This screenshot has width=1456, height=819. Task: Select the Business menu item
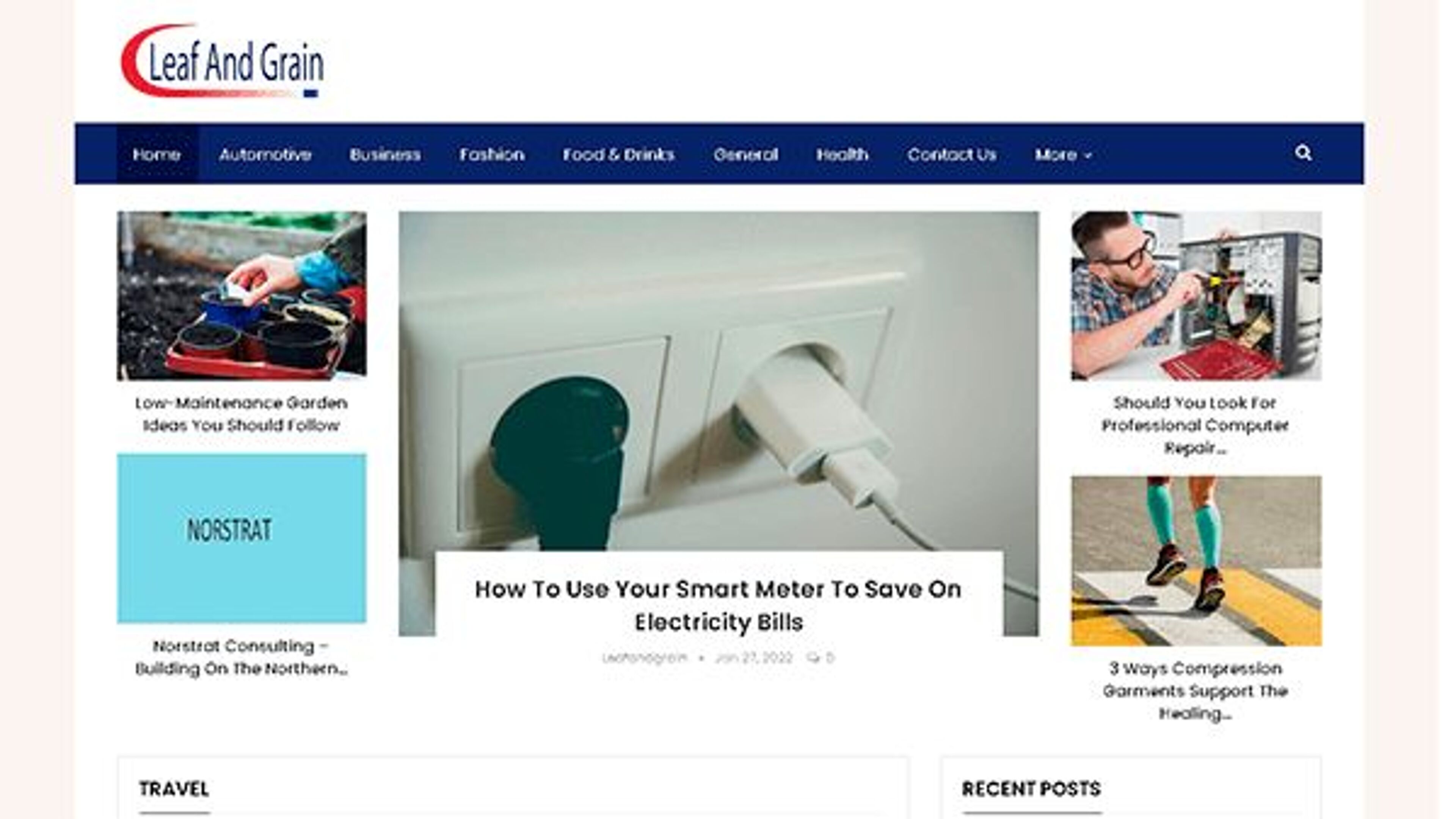coord(385,155)
